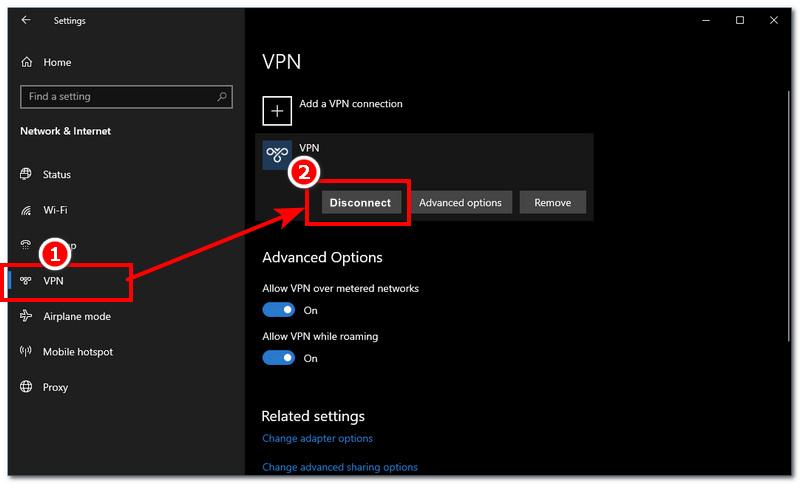
Task: Open Change adapter options link
Action: click(x=317, y=439)
